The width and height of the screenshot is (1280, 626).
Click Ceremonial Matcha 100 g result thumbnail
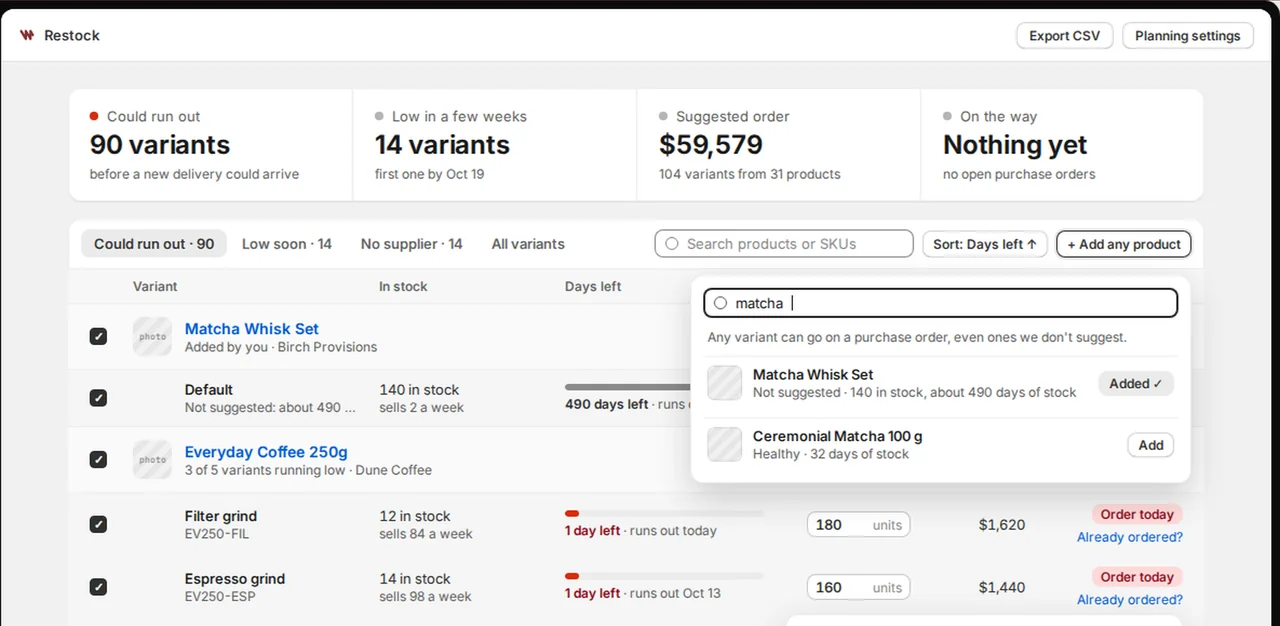[x=724, y=445]
